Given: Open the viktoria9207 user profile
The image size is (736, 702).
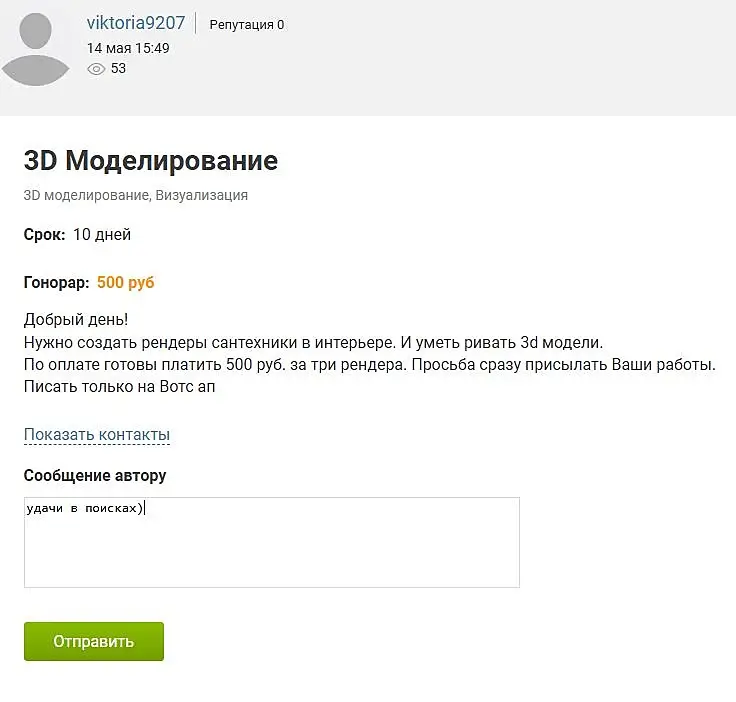Looking at the screenshot, I should 136,23.
